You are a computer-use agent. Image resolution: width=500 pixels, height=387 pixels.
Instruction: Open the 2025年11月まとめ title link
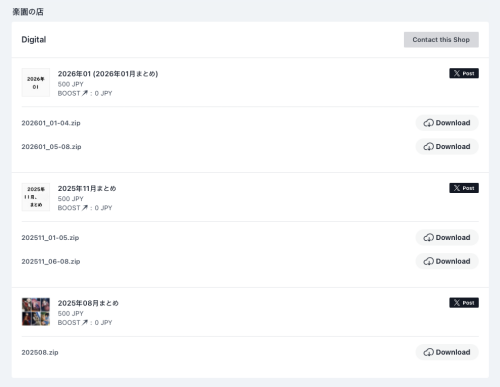(x=87, y=188)
